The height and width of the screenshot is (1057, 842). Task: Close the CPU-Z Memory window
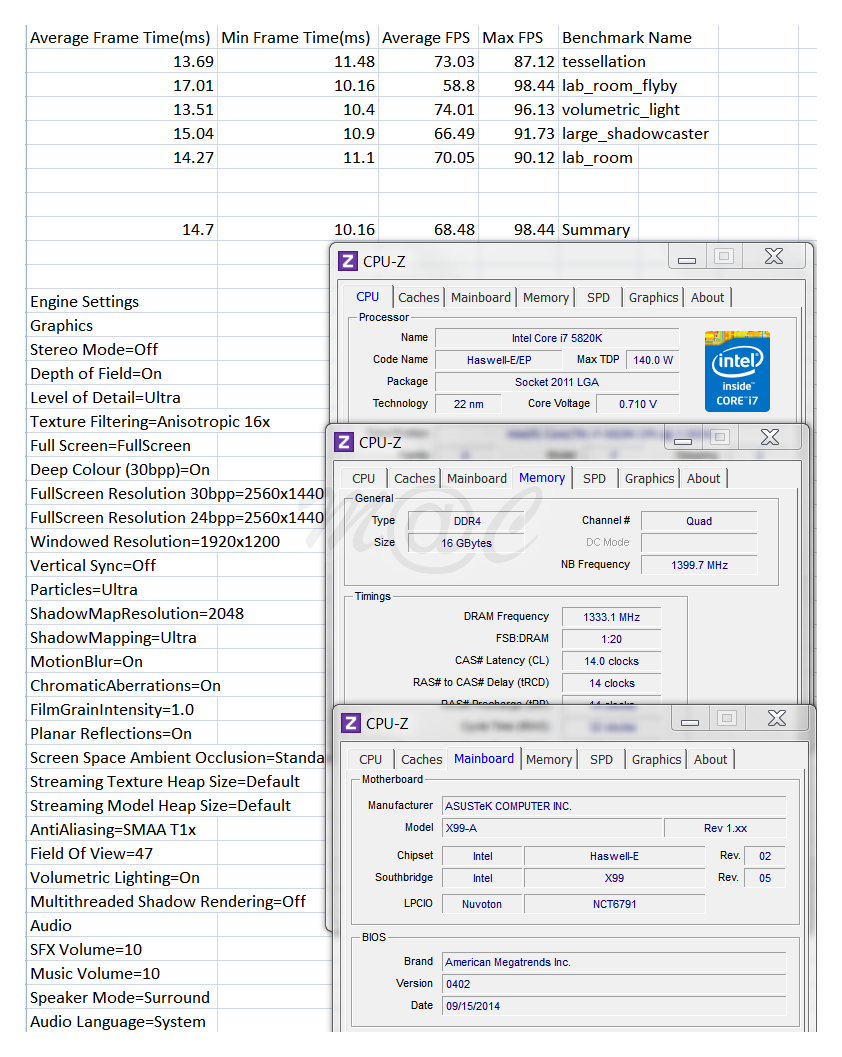point(770,437)
